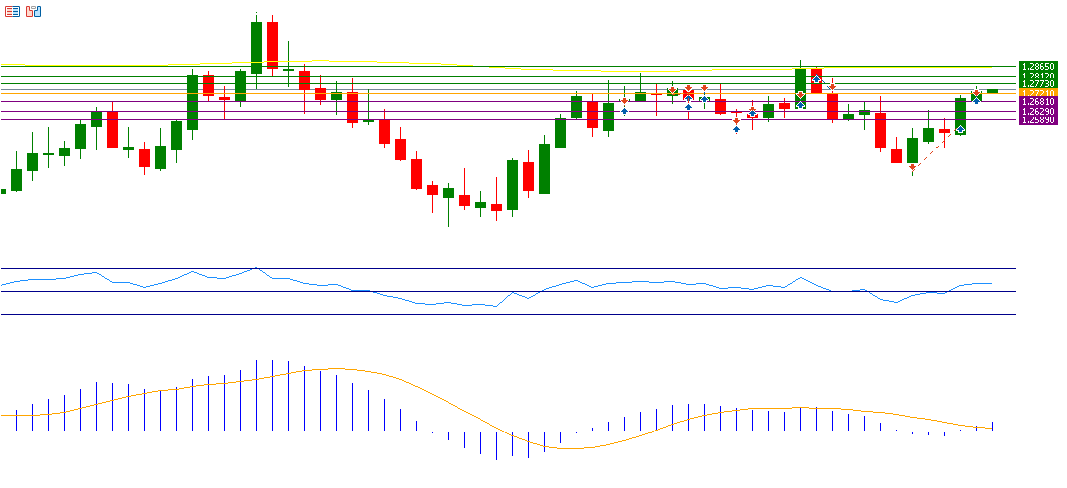Click the tallest green candle at the chart peak
The height and width of the screenshot is (488, 1067).
256,47
